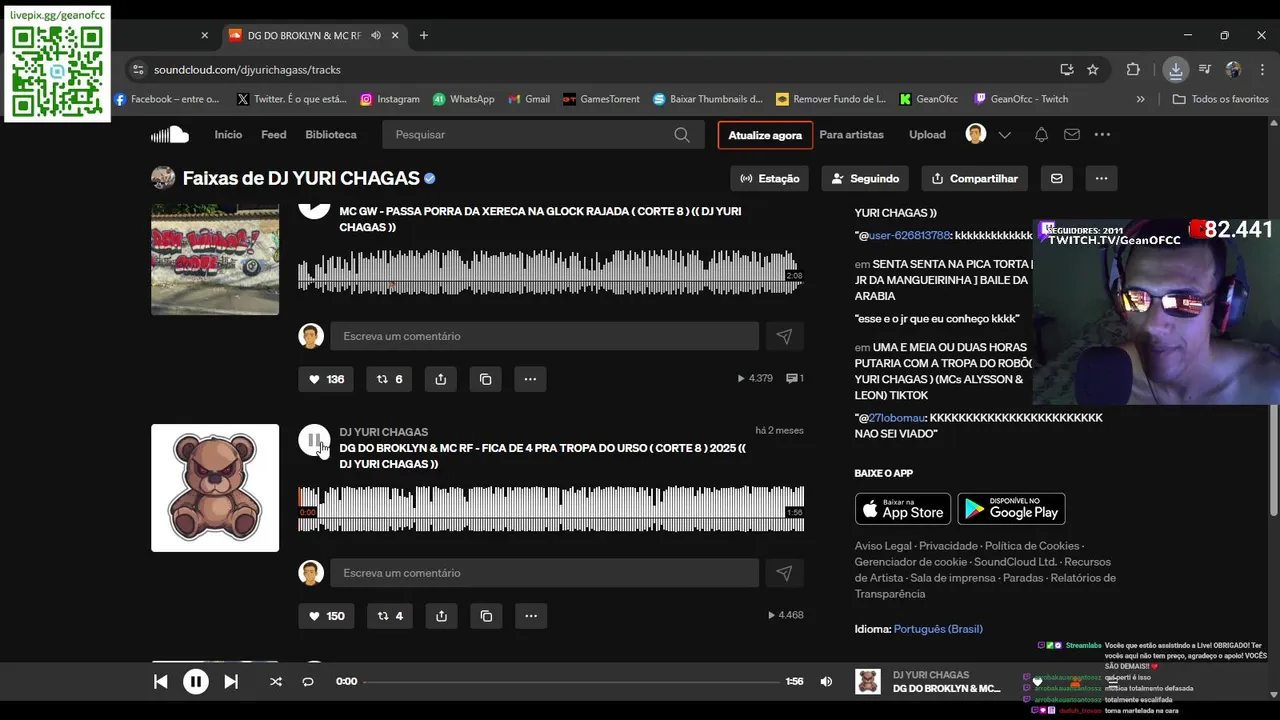Copy link of the DG DO BROKLYN track

coord(486,616)
